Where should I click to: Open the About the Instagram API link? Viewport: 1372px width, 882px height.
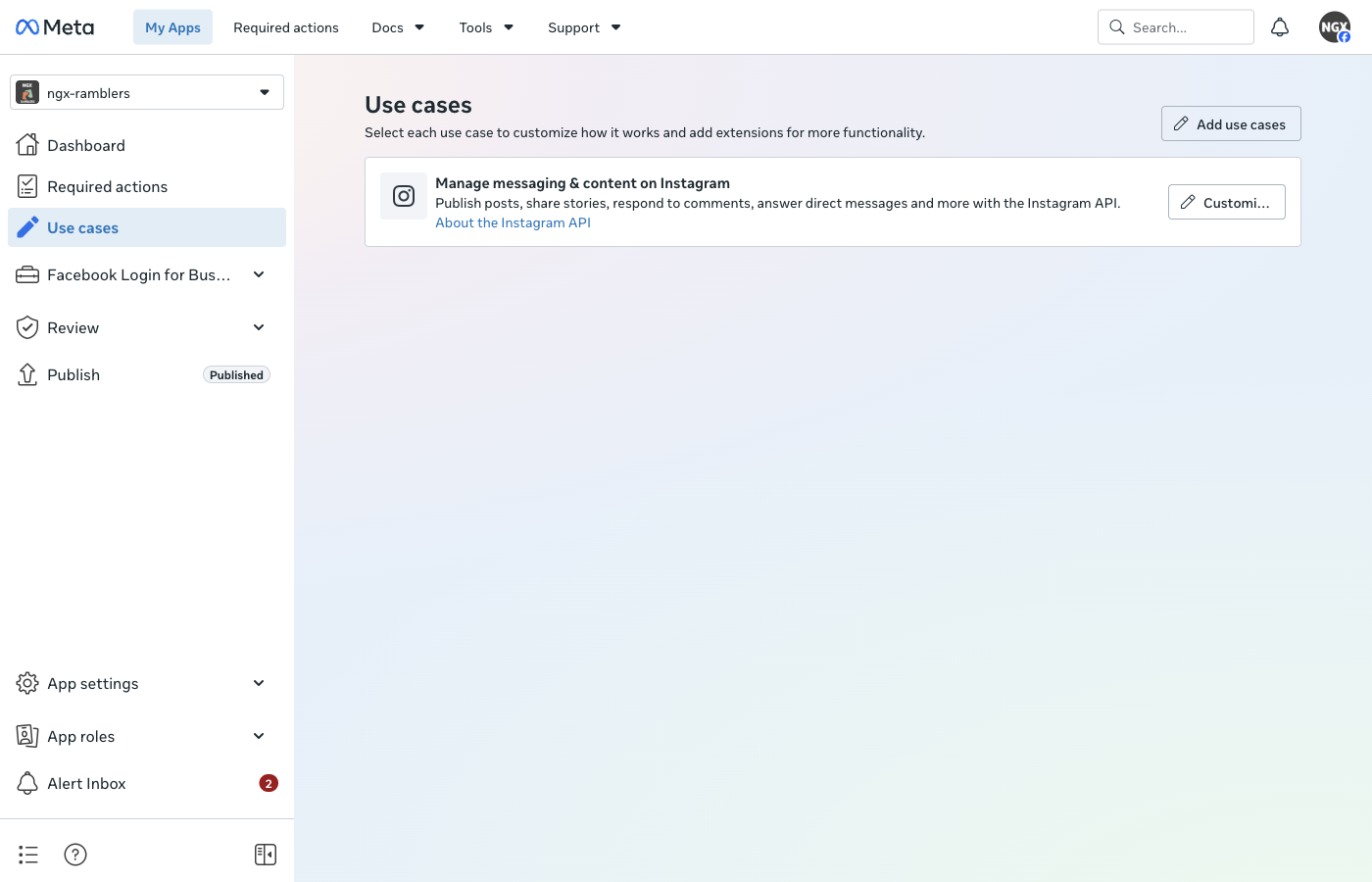[x=513, y=222]
